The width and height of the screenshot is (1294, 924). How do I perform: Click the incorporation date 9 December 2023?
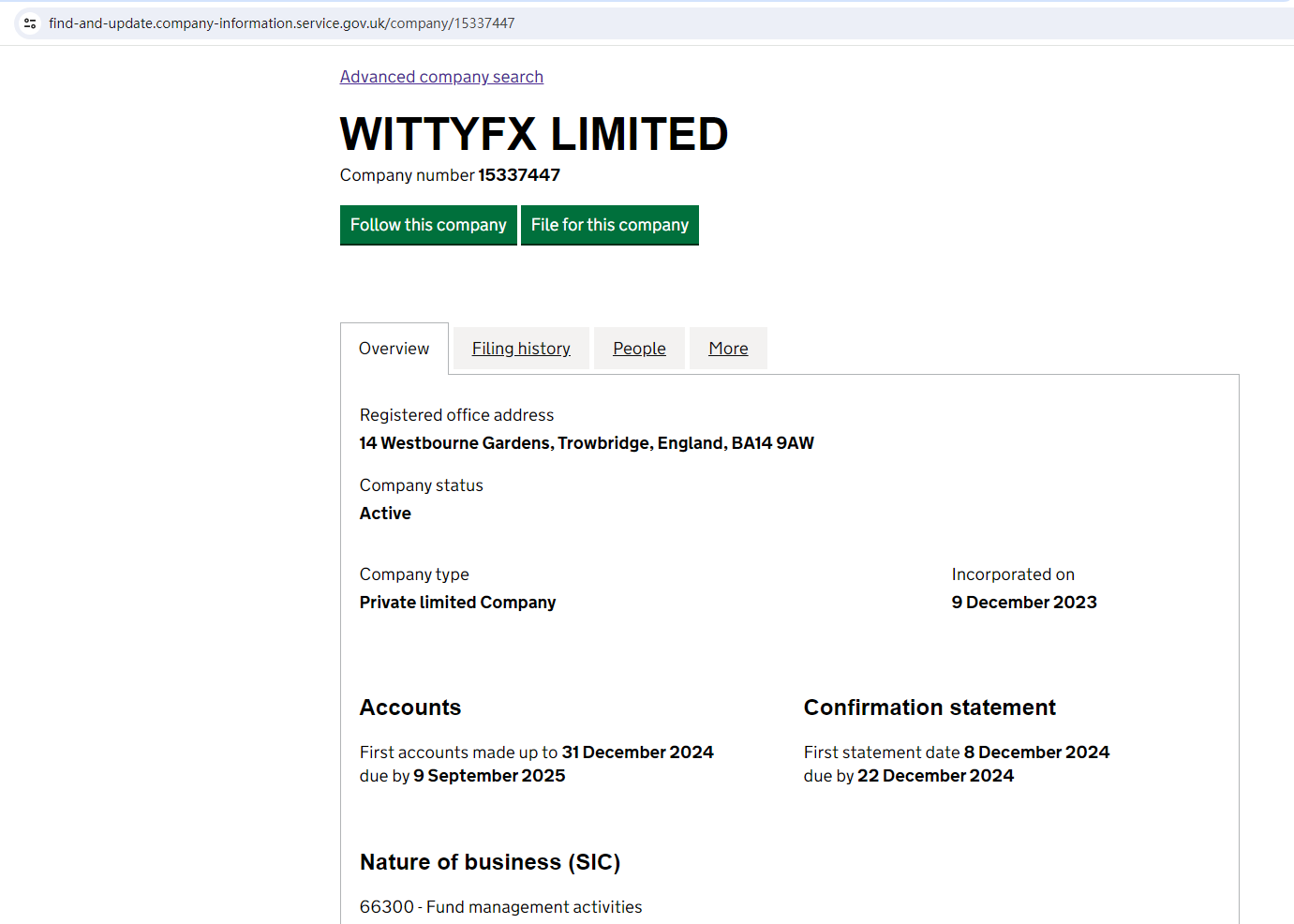(1024, 603)
